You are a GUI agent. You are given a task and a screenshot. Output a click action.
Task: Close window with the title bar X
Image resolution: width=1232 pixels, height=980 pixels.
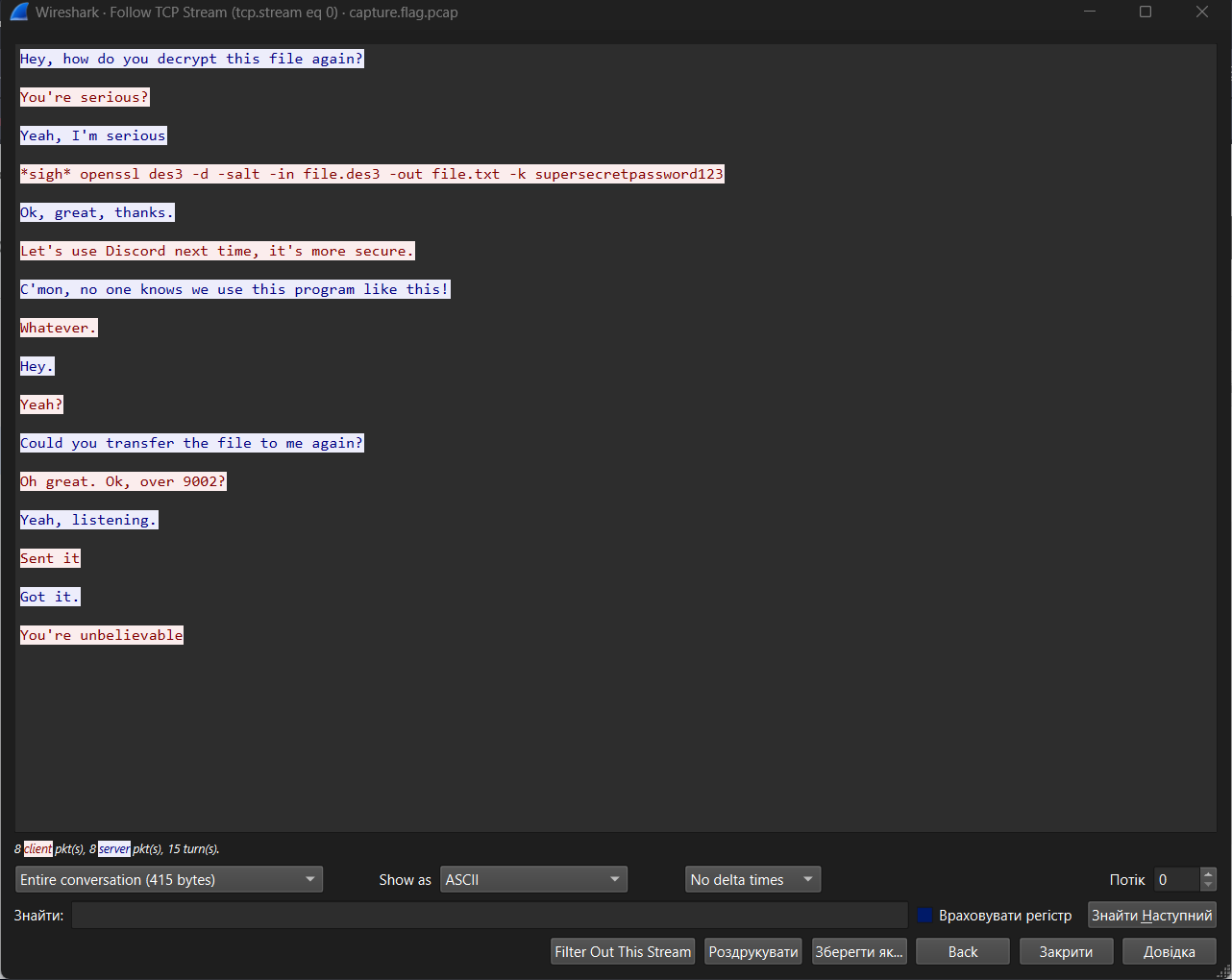click(x=1201, y=12)
